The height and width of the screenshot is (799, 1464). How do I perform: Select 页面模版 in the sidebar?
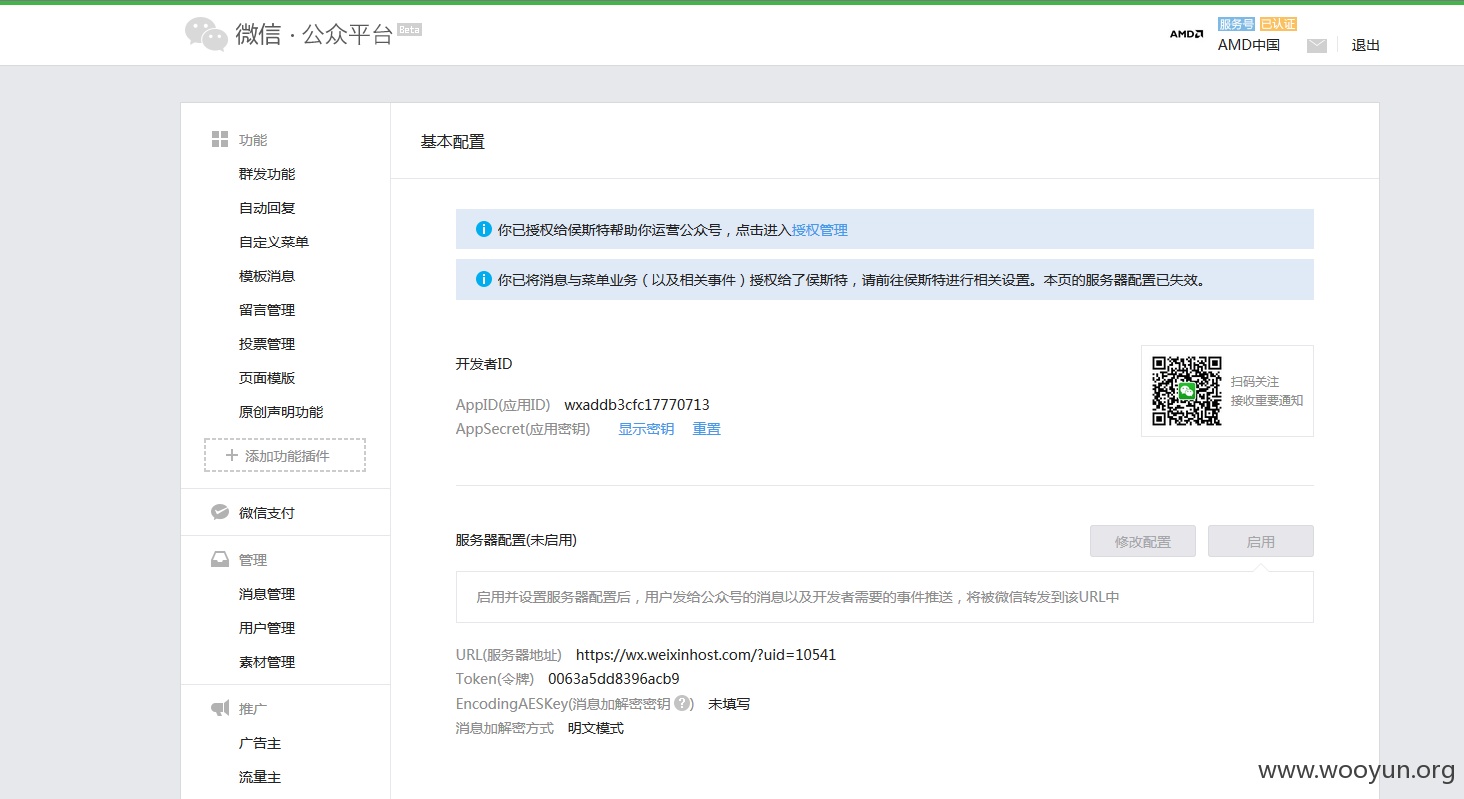[267, 378]
